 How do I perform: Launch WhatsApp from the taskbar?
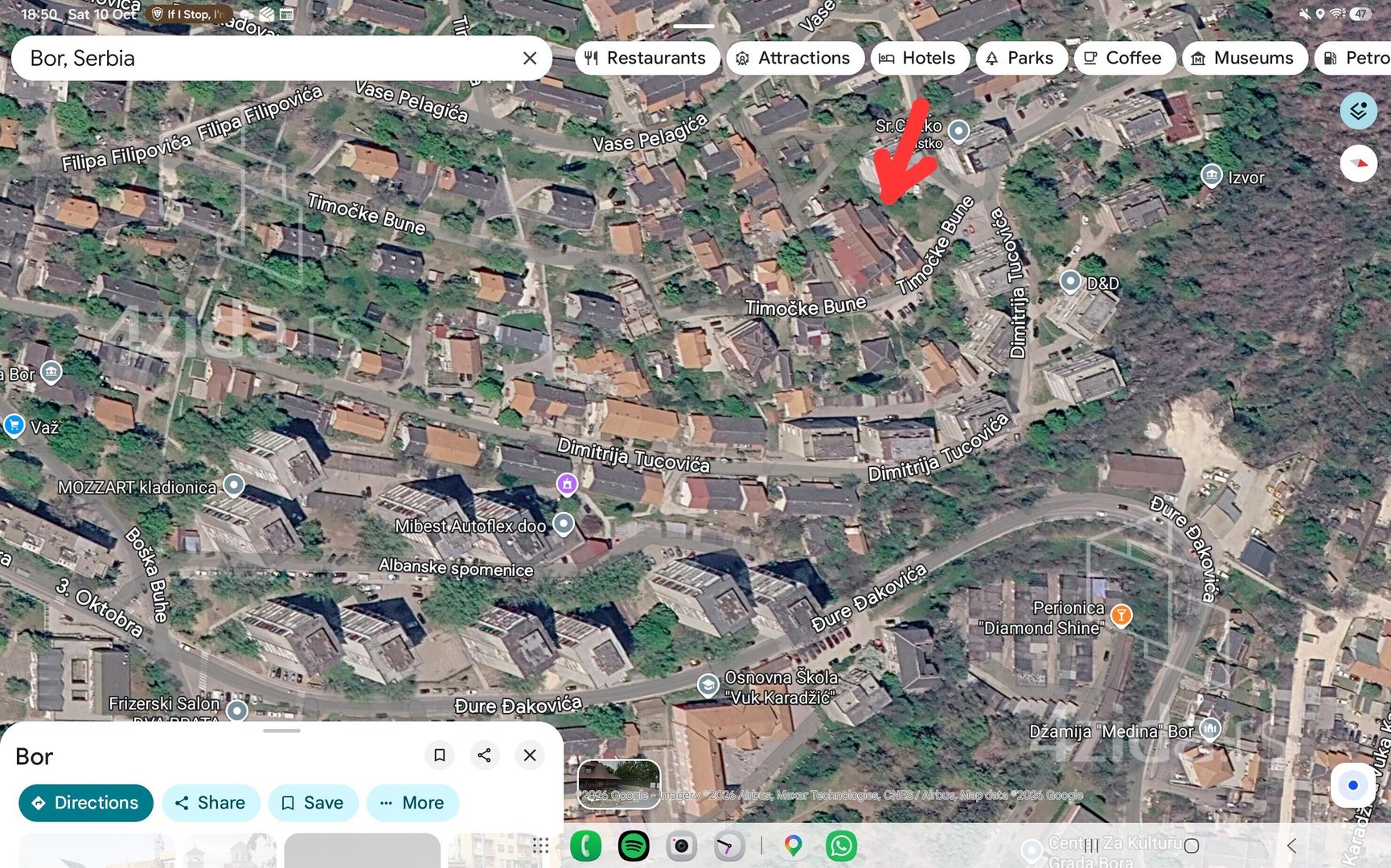pos(841,845)
